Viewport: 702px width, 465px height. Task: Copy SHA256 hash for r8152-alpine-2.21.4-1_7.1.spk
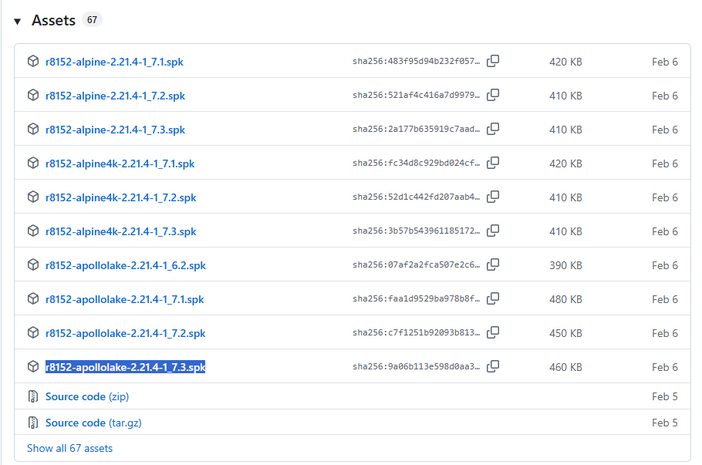492,62
